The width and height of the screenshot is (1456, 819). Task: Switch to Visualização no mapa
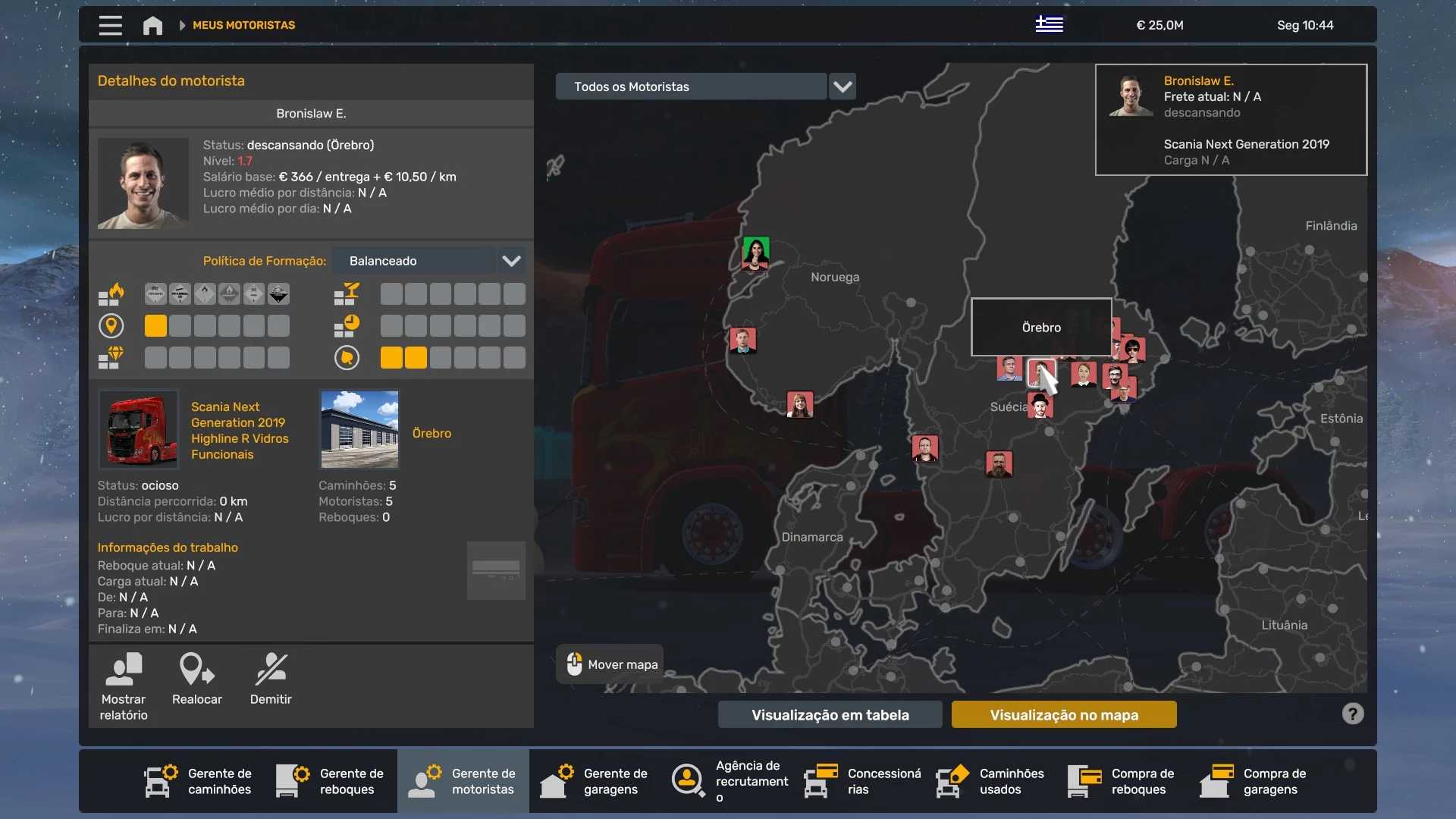1063,714
